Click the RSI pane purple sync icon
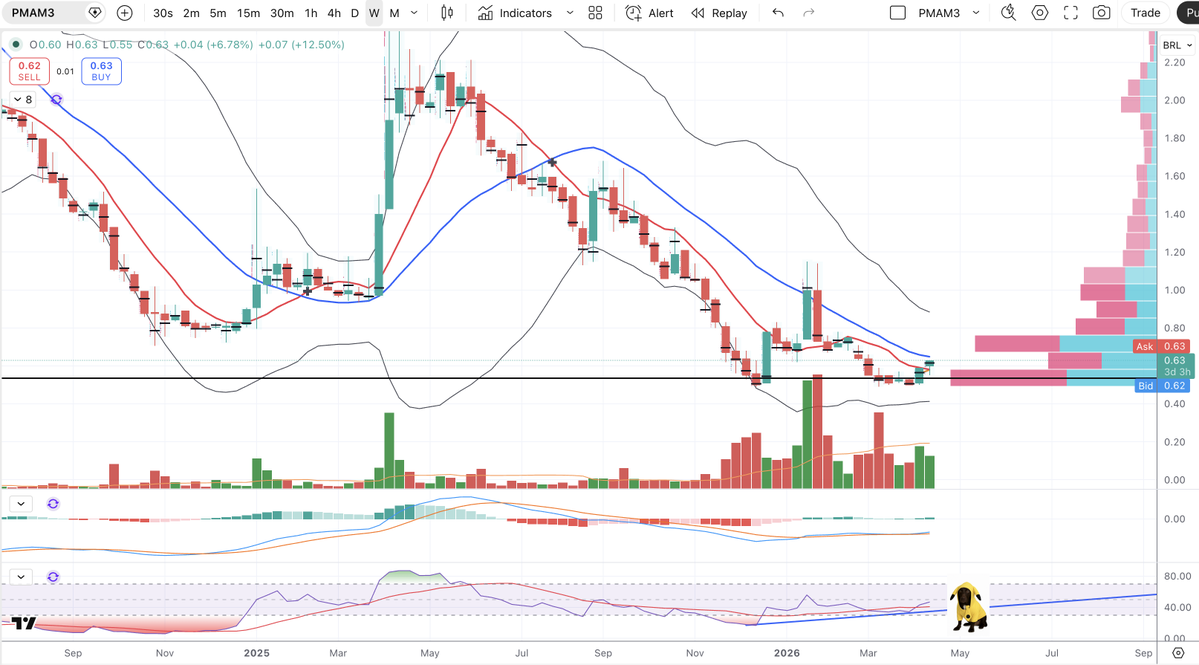Image resolution: width=1199 pixels, height=665 pixels. click(53, 577)
